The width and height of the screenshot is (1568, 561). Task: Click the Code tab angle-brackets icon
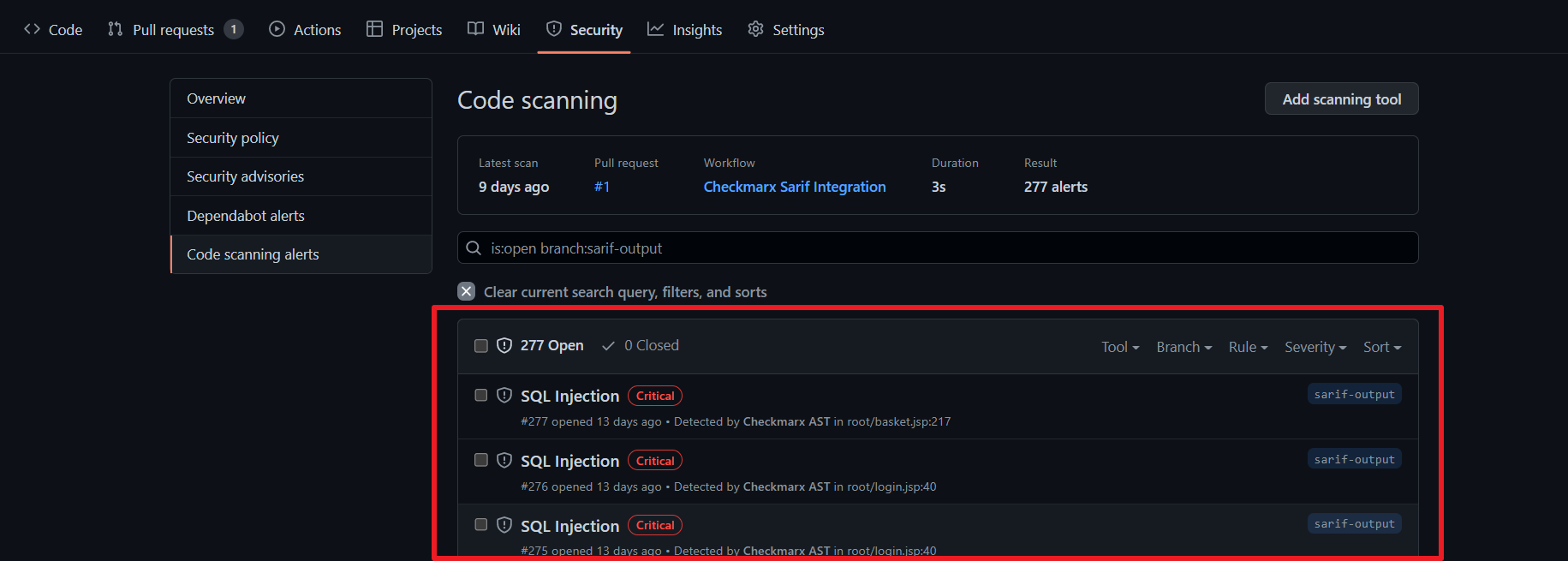point(33,29)
